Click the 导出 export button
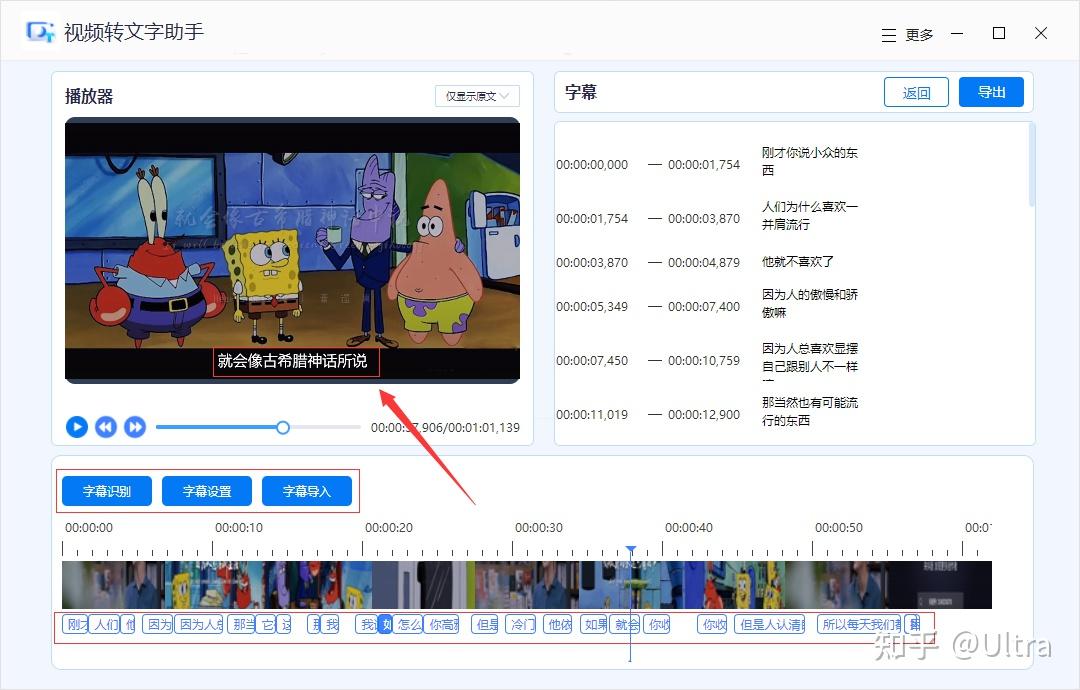This screenshot has height=690, width=1080. click(x=991, y=92)
